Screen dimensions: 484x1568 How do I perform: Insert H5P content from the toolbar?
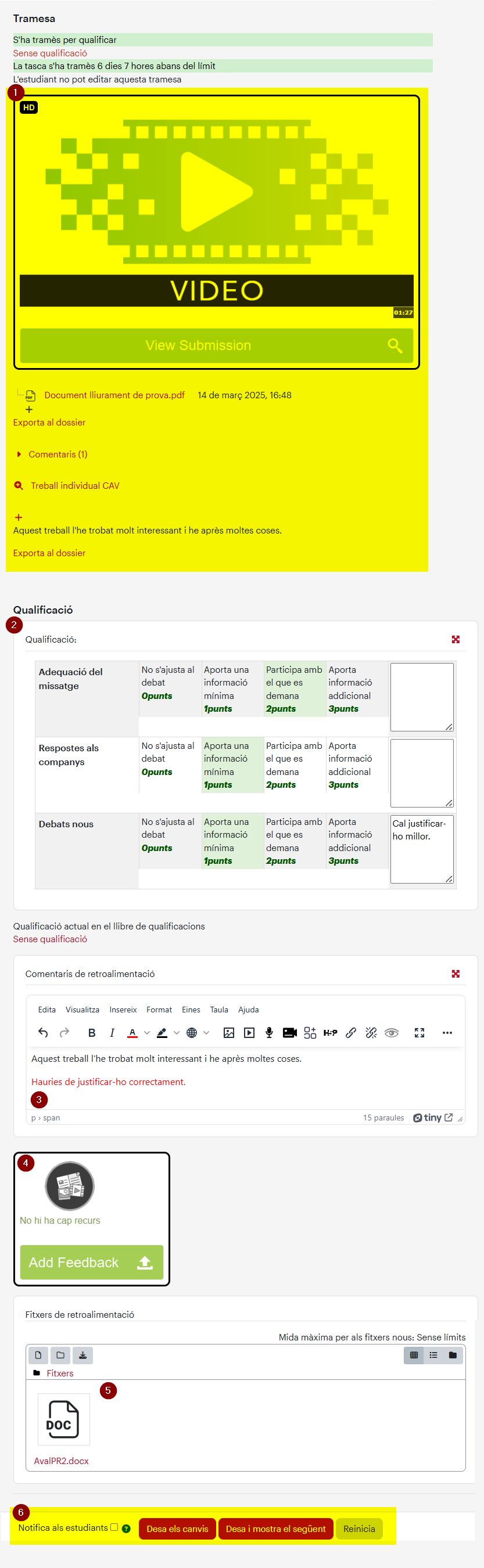click(x=331, y=1032)
